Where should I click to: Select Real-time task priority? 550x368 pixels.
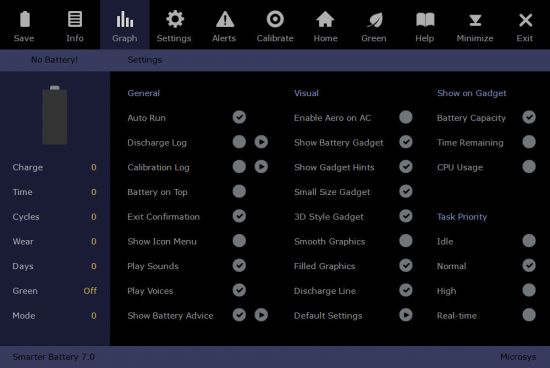click(x=529, y=315)
